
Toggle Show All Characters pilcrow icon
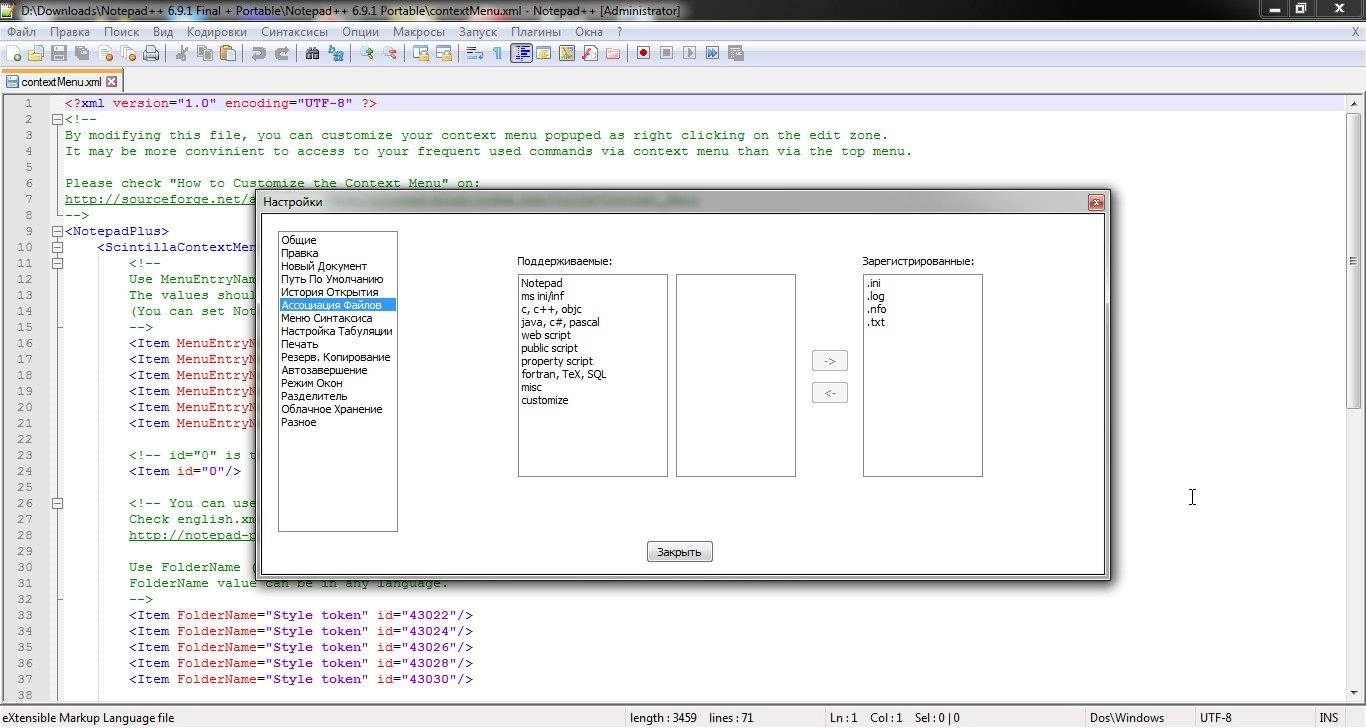click(498, 54)
